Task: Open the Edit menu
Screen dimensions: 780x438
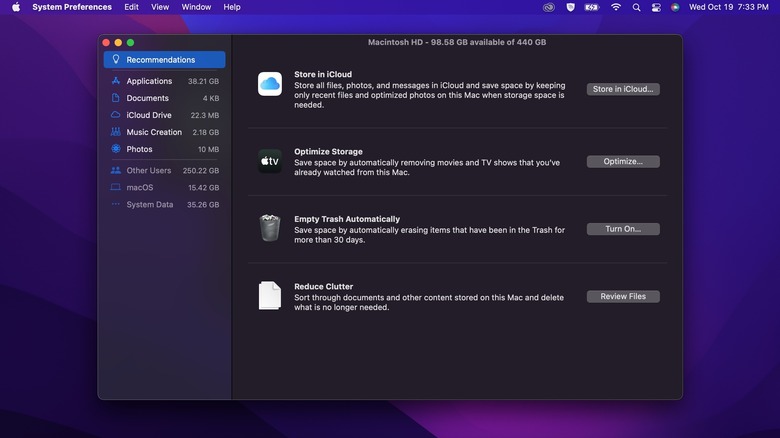Action: click(x=131, y=7)
